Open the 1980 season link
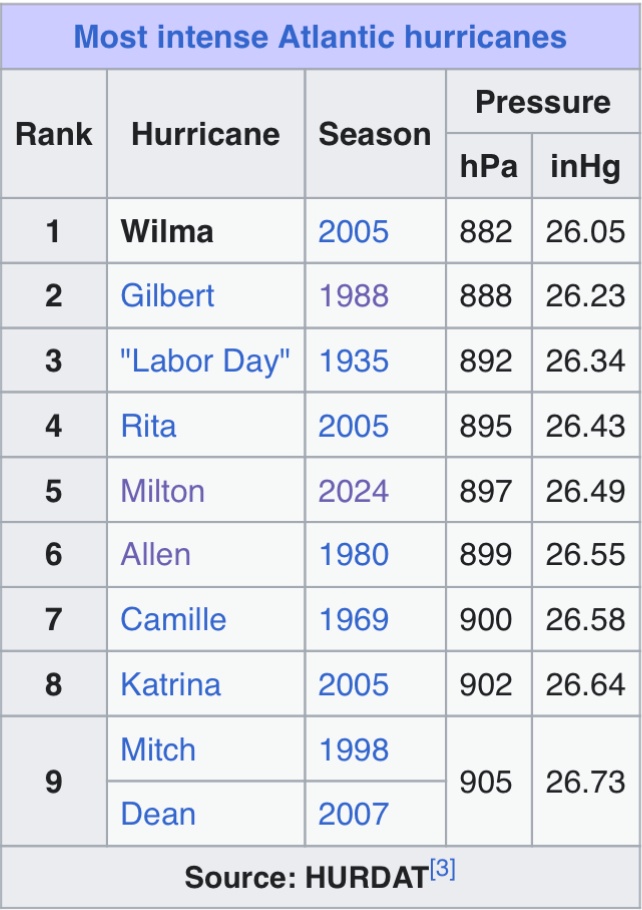This screenshot has width=642, height=910. pos(353,555)
